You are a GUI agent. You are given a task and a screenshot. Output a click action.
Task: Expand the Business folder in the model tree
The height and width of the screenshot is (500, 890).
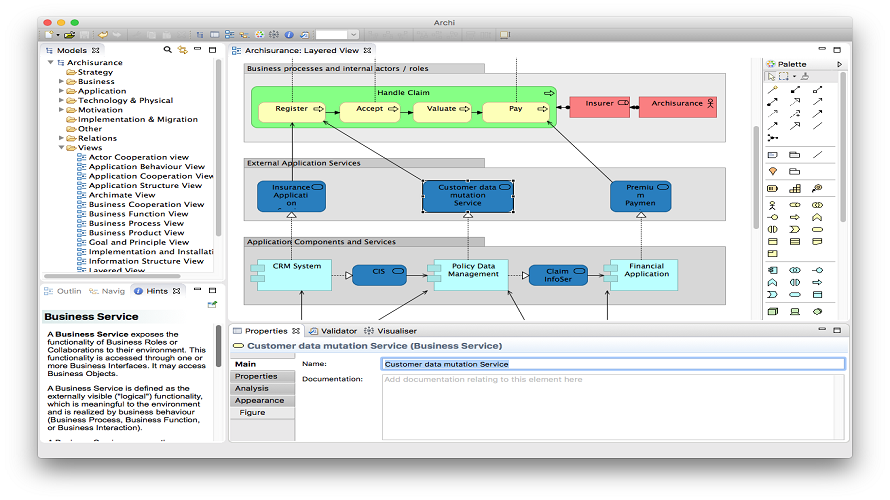tap(61, 82)
